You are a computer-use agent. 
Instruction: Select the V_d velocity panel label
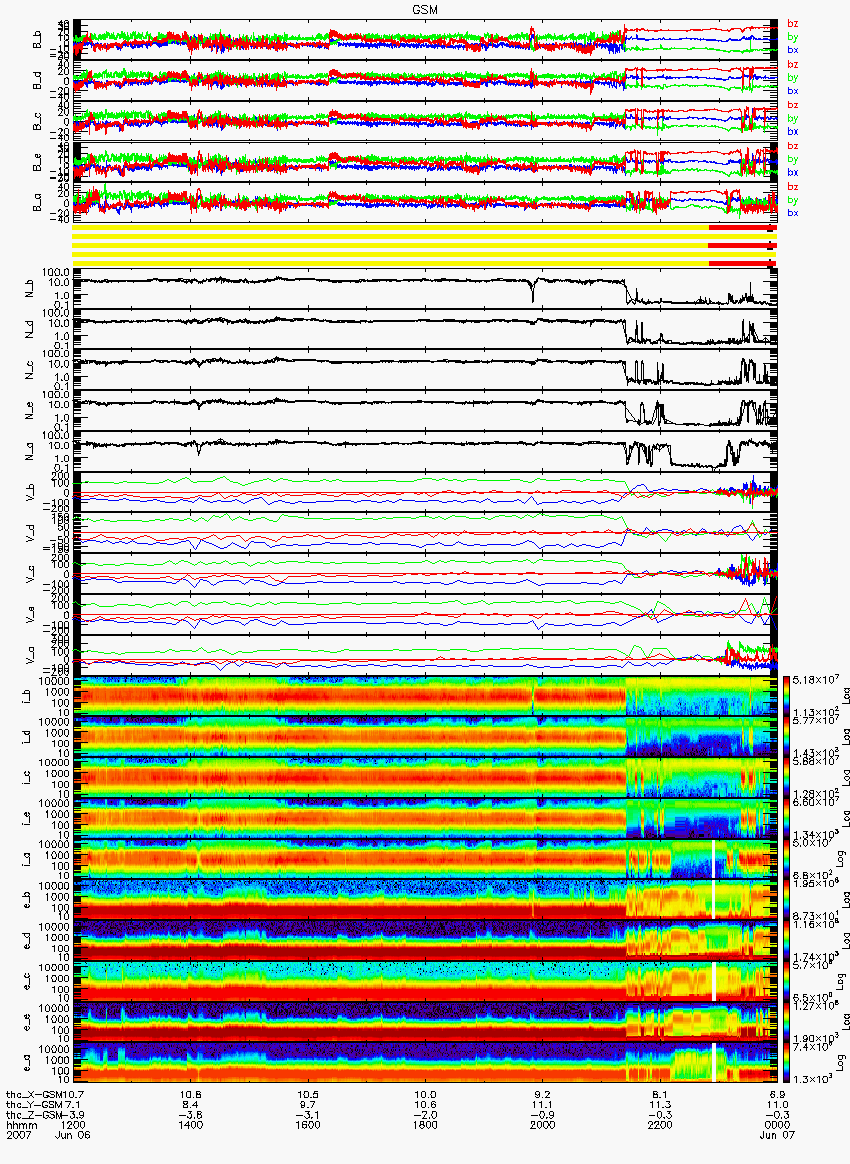[30, 532]
